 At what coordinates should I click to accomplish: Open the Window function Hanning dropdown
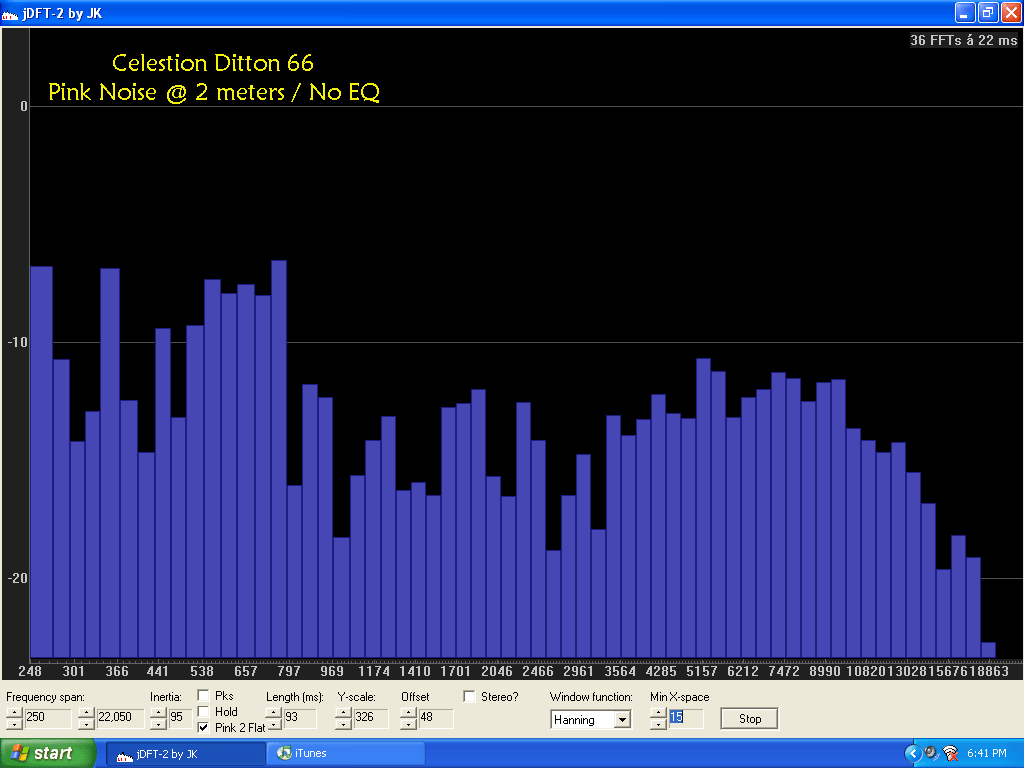[x=622, y=719]
